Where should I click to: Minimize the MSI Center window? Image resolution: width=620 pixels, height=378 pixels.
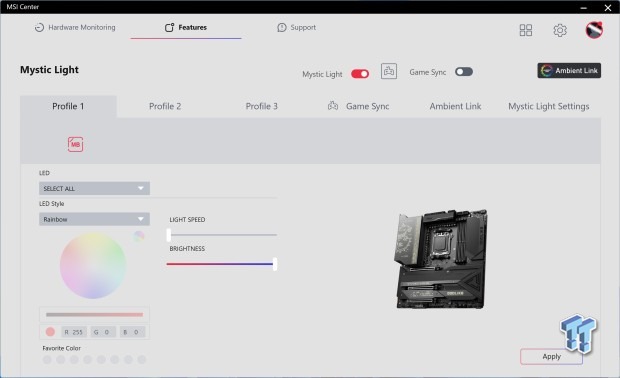(584, 7)
